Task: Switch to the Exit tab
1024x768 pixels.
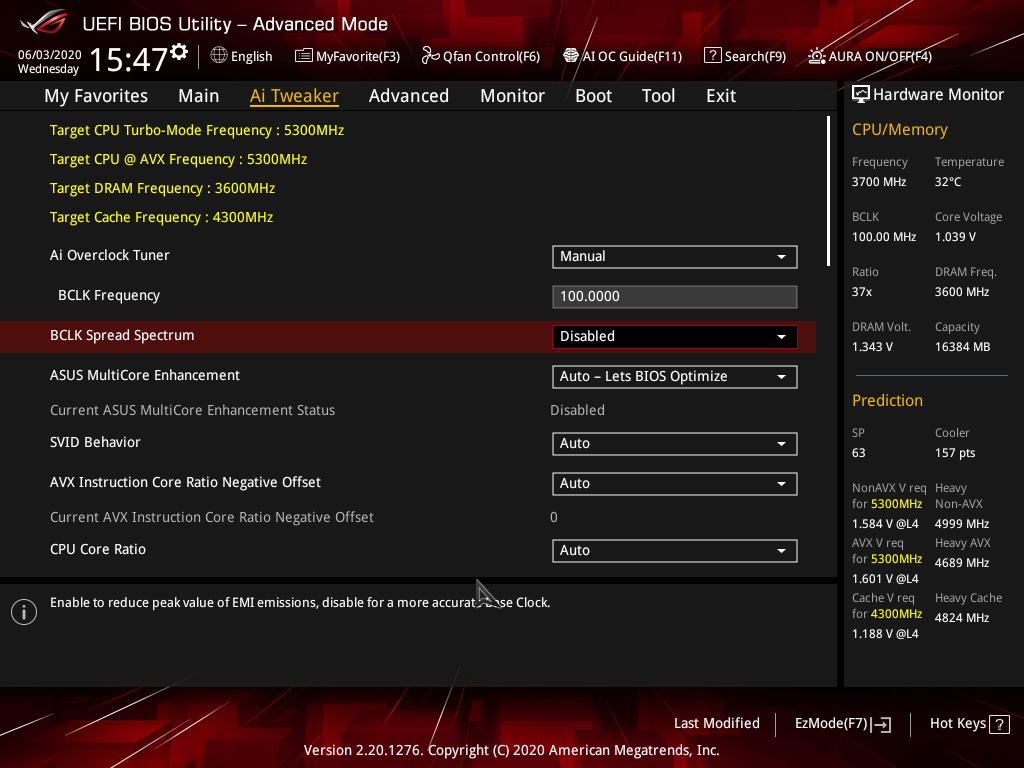Action: pos(721,96)
